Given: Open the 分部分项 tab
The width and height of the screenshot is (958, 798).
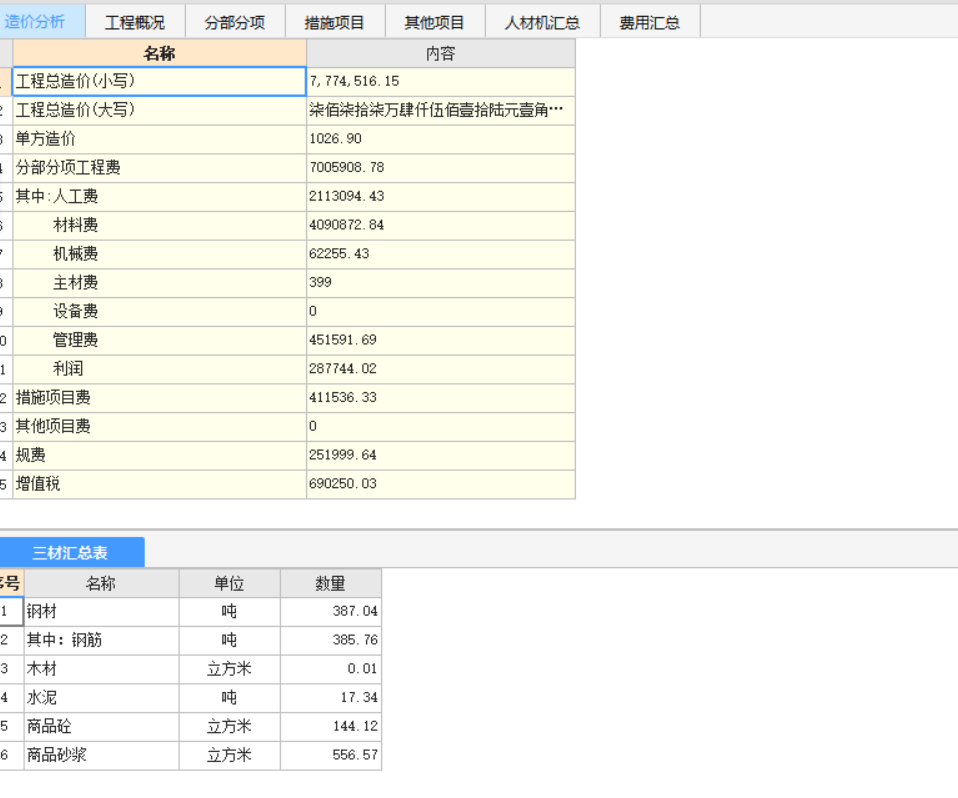Looking at the screenshot, I should [235, 22].
